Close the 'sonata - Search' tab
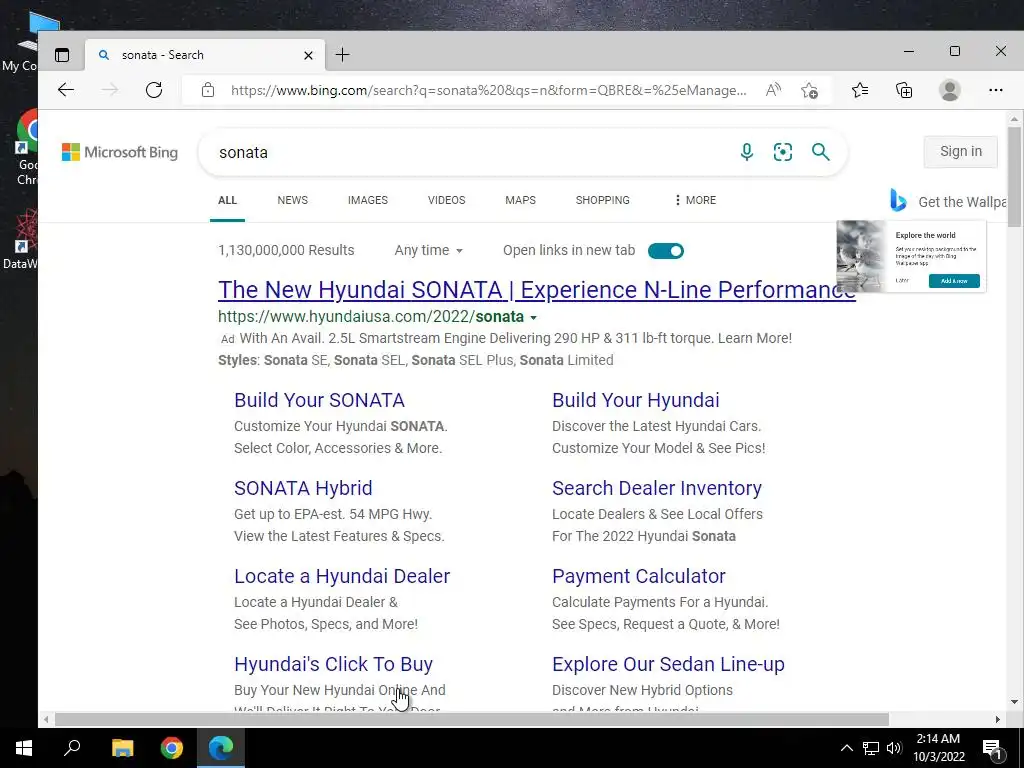This screenshot has width=1024, height=768. tap(308, 56)
